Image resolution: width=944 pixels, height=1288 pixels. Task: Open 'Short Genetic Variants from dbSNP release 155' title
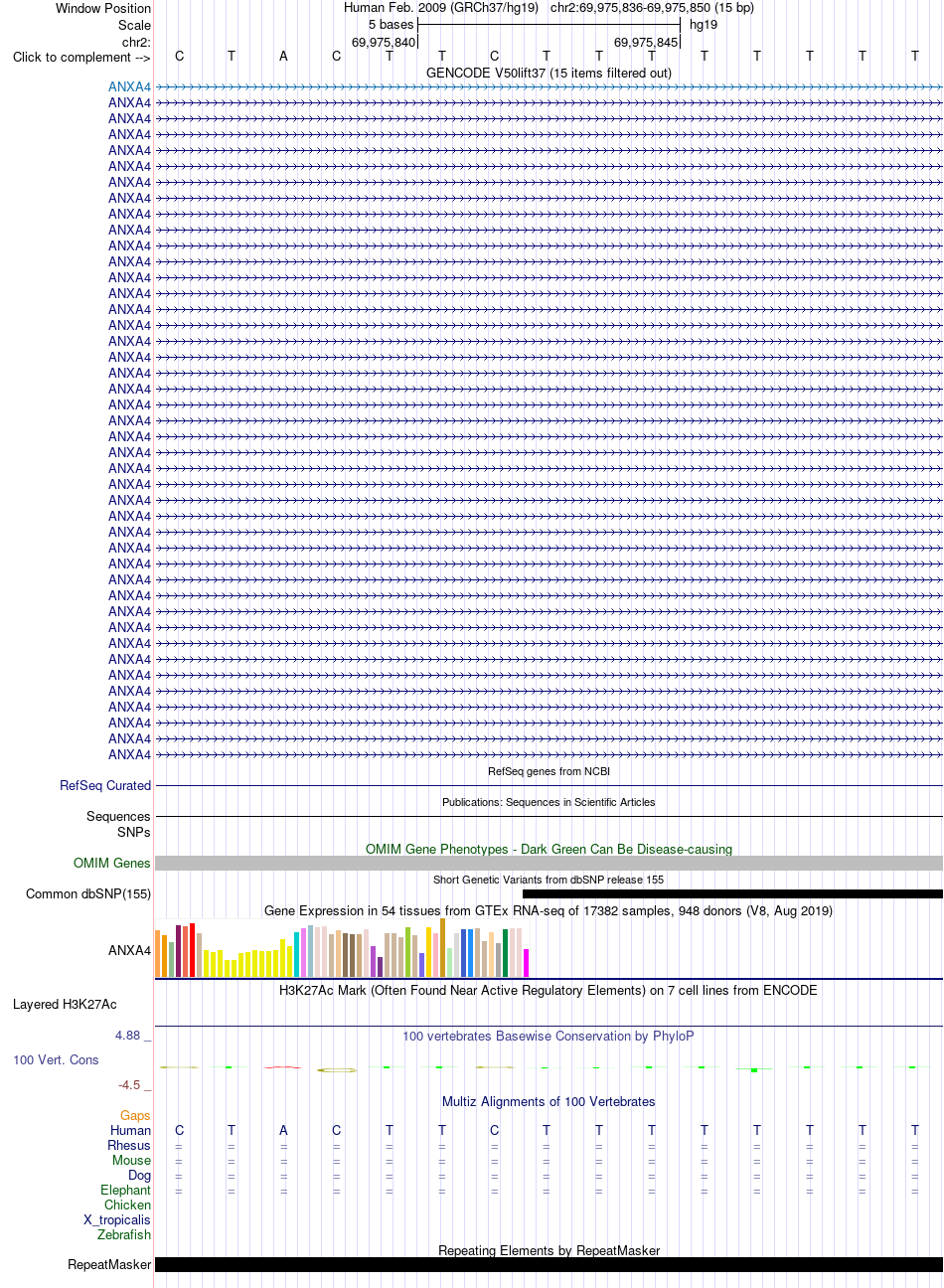point(549,880)
